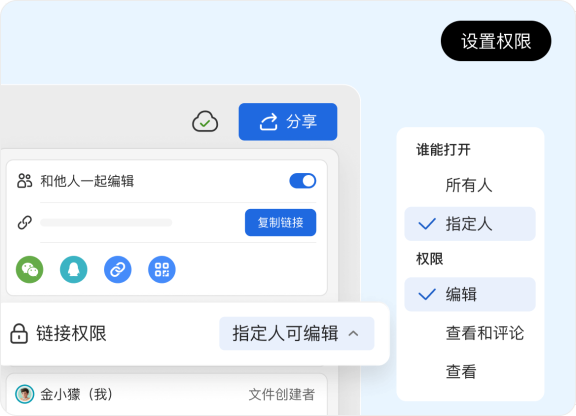
Task: Toggle the 和他人一起编辑 switch
Action: (303, 181)
